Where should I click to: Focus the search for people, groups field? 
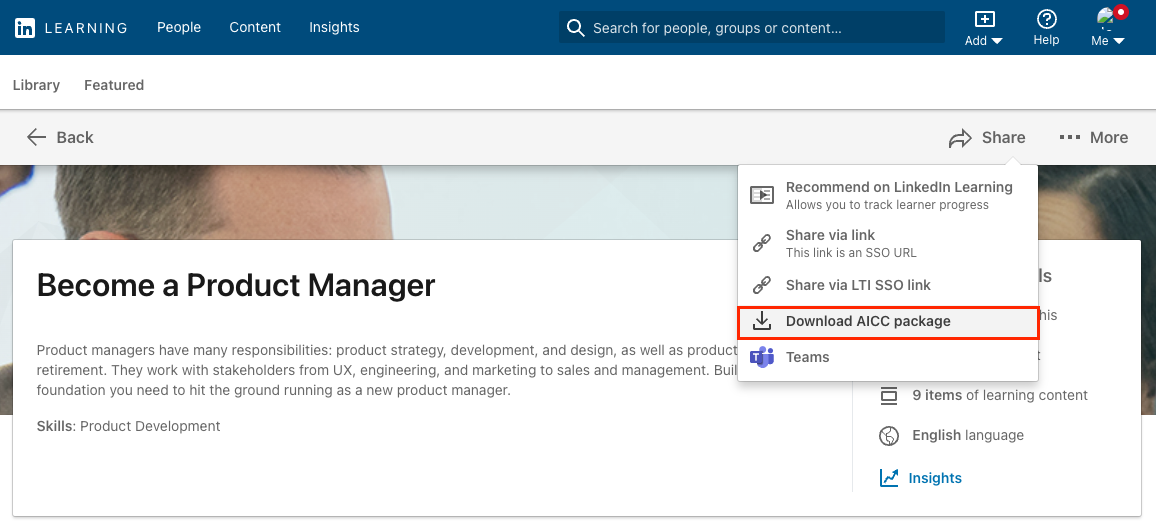pos(752,27)
